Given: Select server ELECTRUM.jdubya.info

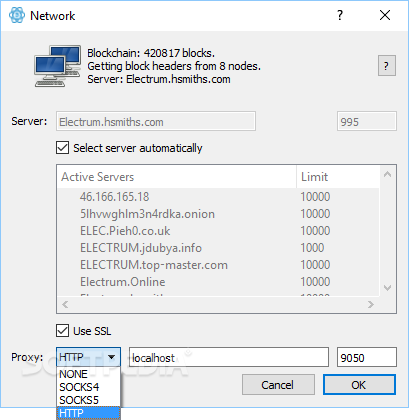Looking at the screenshot, I should click(x=141, y=248).
